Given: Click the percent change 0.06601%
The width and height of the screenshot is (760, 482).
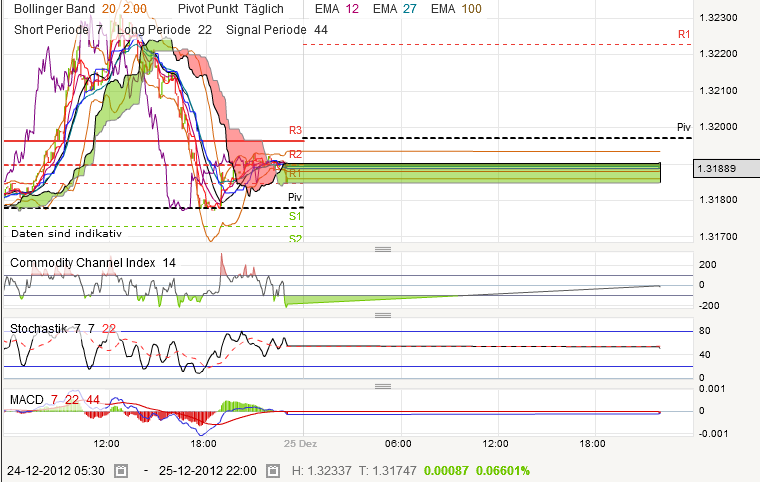Looking at the screenshot, I should coord(503,471).
